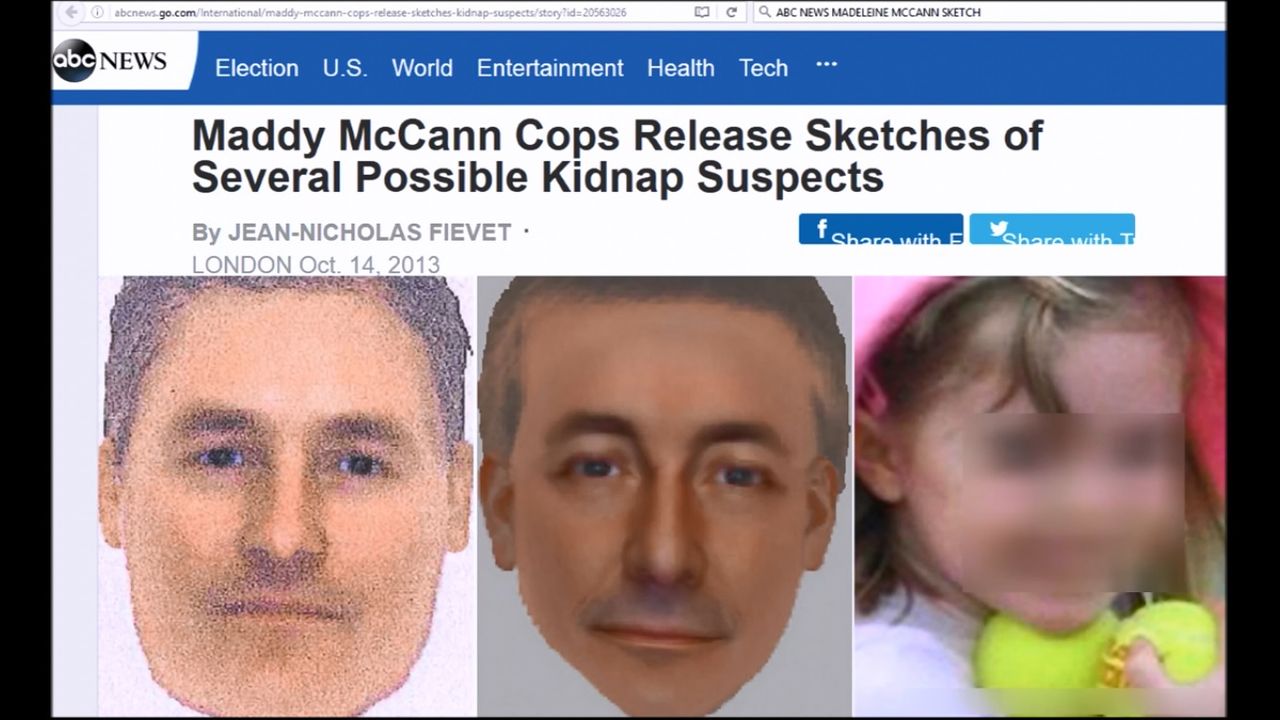The image size is (1280, 720).
Task: Go to the Tech section
Action: click(763, 68)
